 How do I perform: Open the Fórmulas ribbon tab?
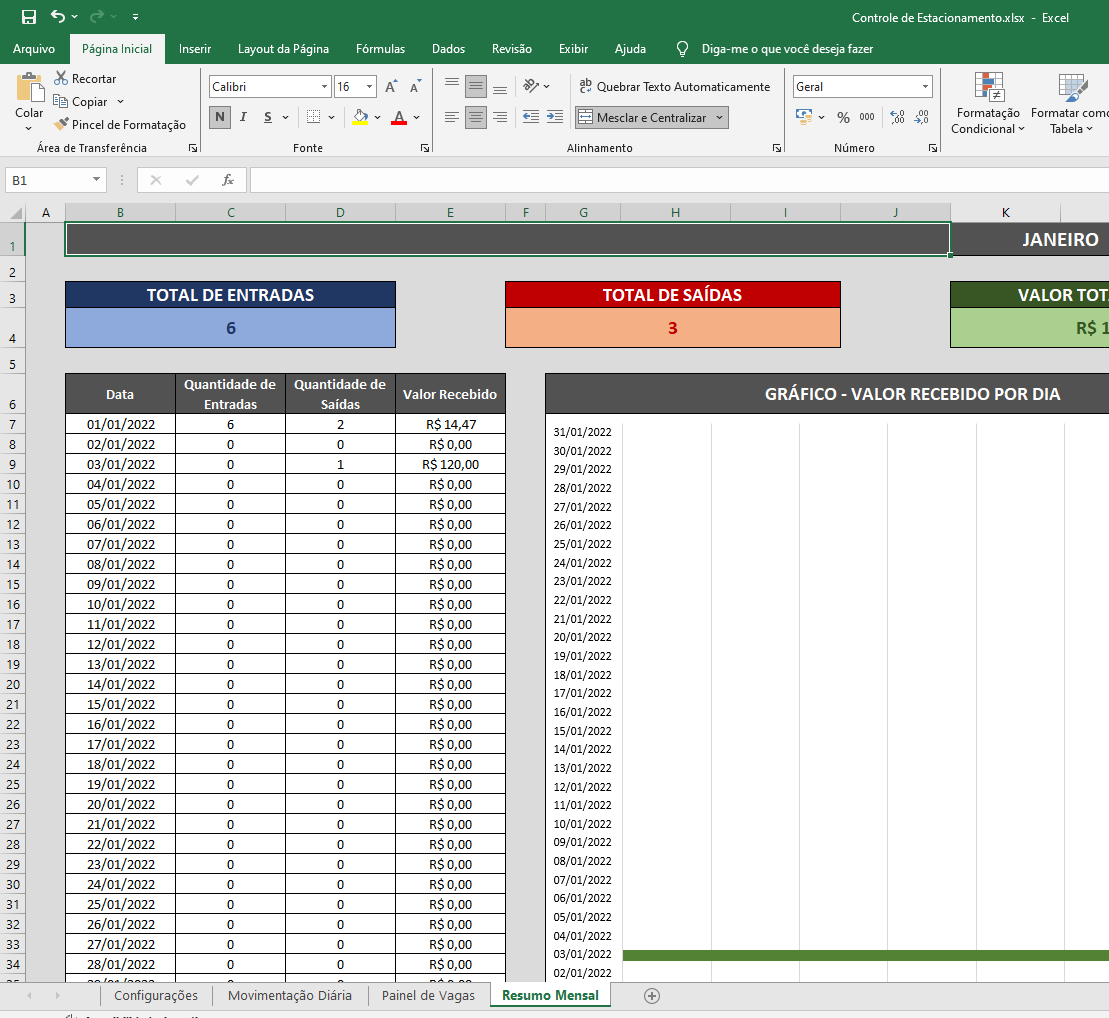pyautogui.click(x=380, y=48)
